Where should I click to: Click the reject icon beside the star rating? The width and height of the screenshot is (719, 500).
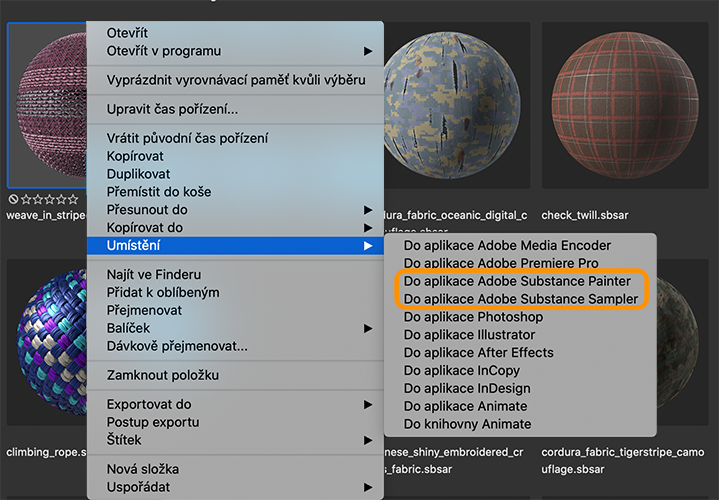(12, 200)
